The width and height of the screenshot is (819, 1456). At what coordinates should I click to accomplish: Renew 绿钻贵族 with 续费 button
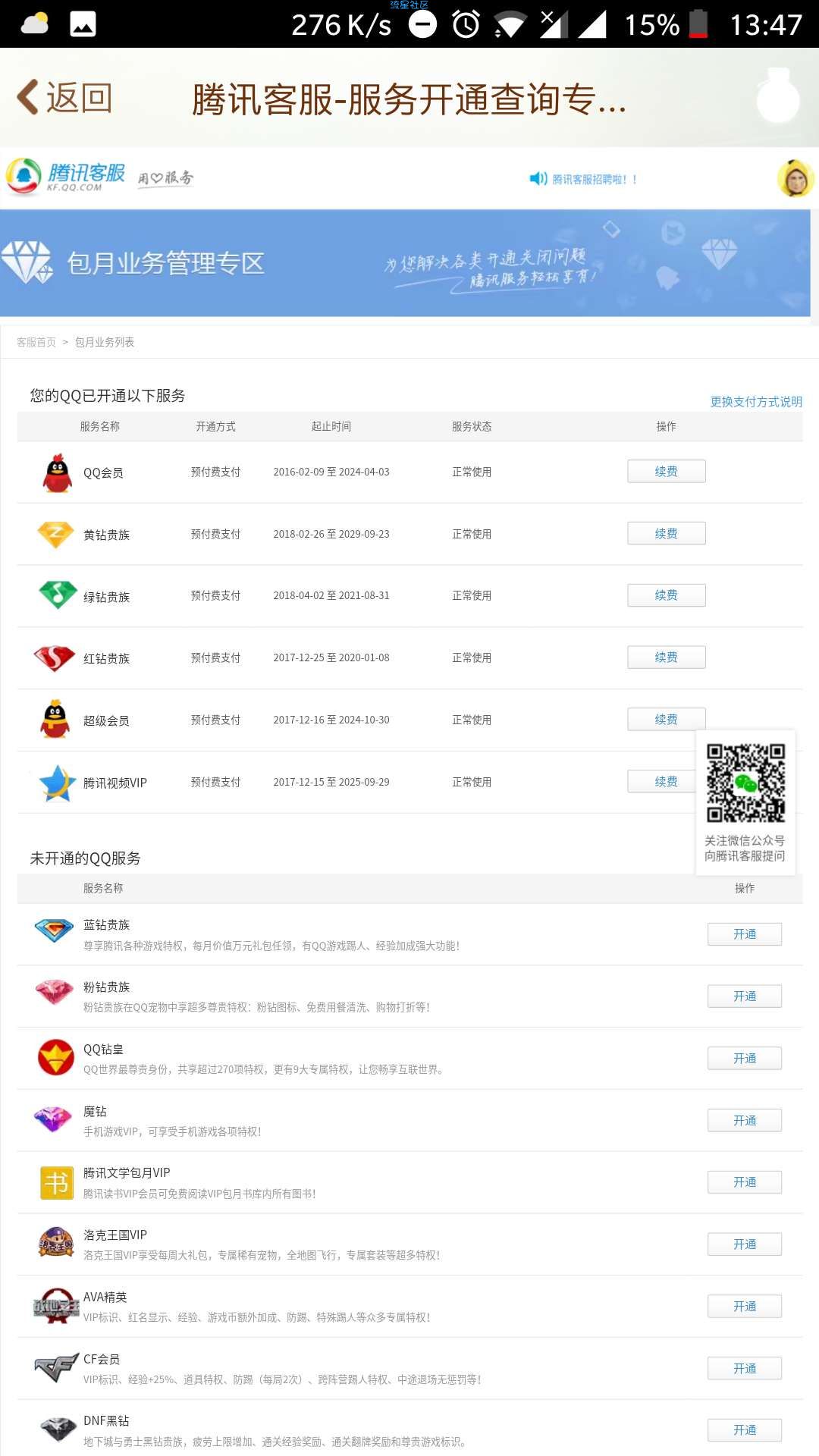coord(667,595)
